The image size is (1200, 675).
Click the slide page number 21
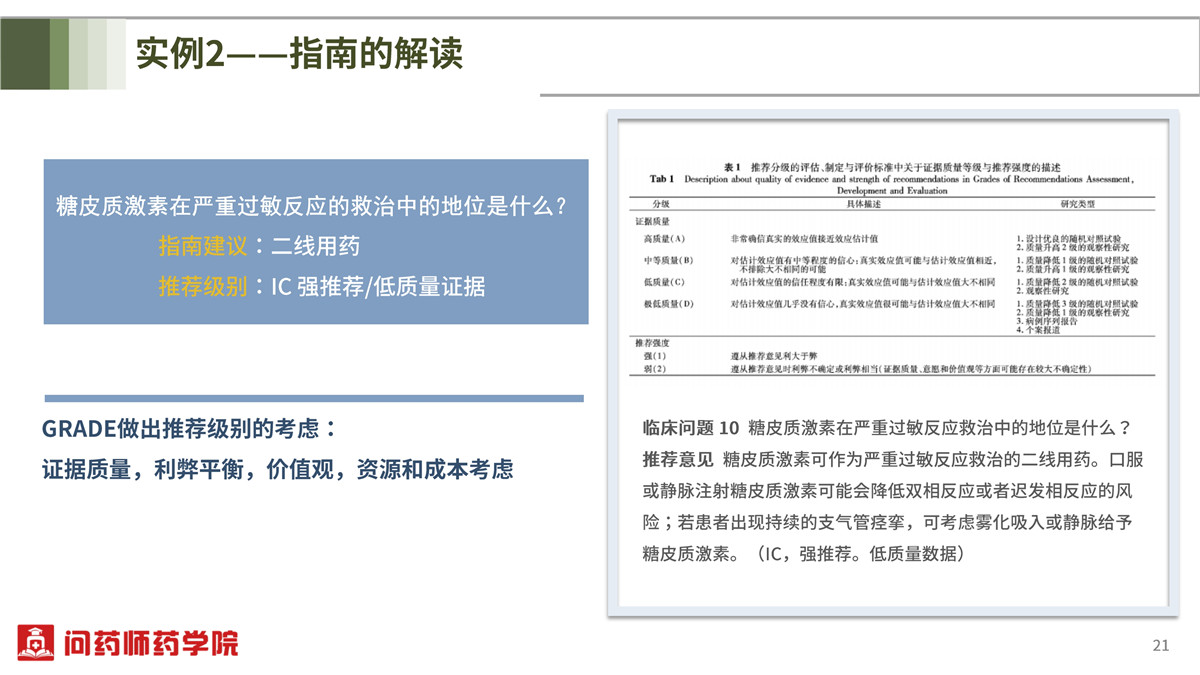tap(1161, 645)
